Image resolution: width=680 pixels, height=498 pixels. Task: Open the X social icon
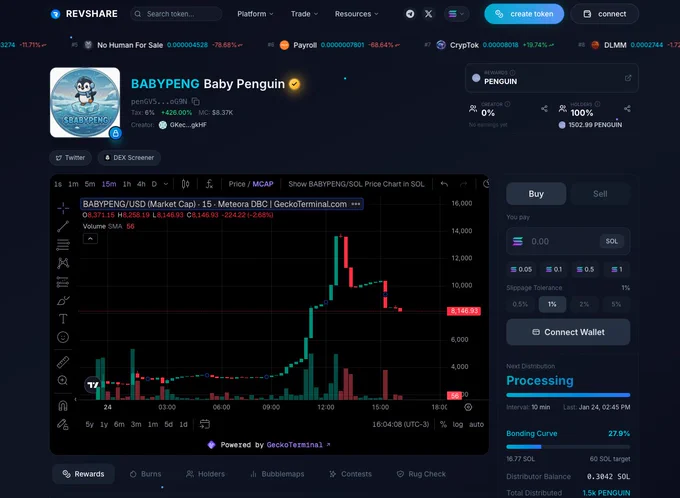click(428, 14)
